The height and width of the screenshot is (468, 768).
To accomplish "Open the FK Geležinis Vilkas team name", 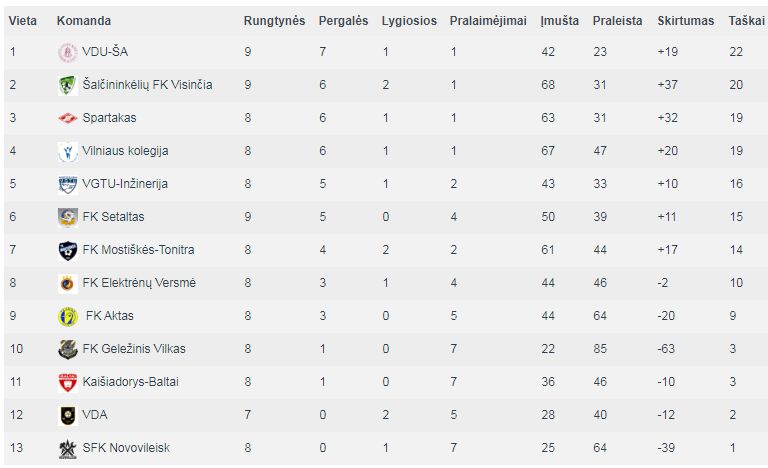I will coord(134,349).
